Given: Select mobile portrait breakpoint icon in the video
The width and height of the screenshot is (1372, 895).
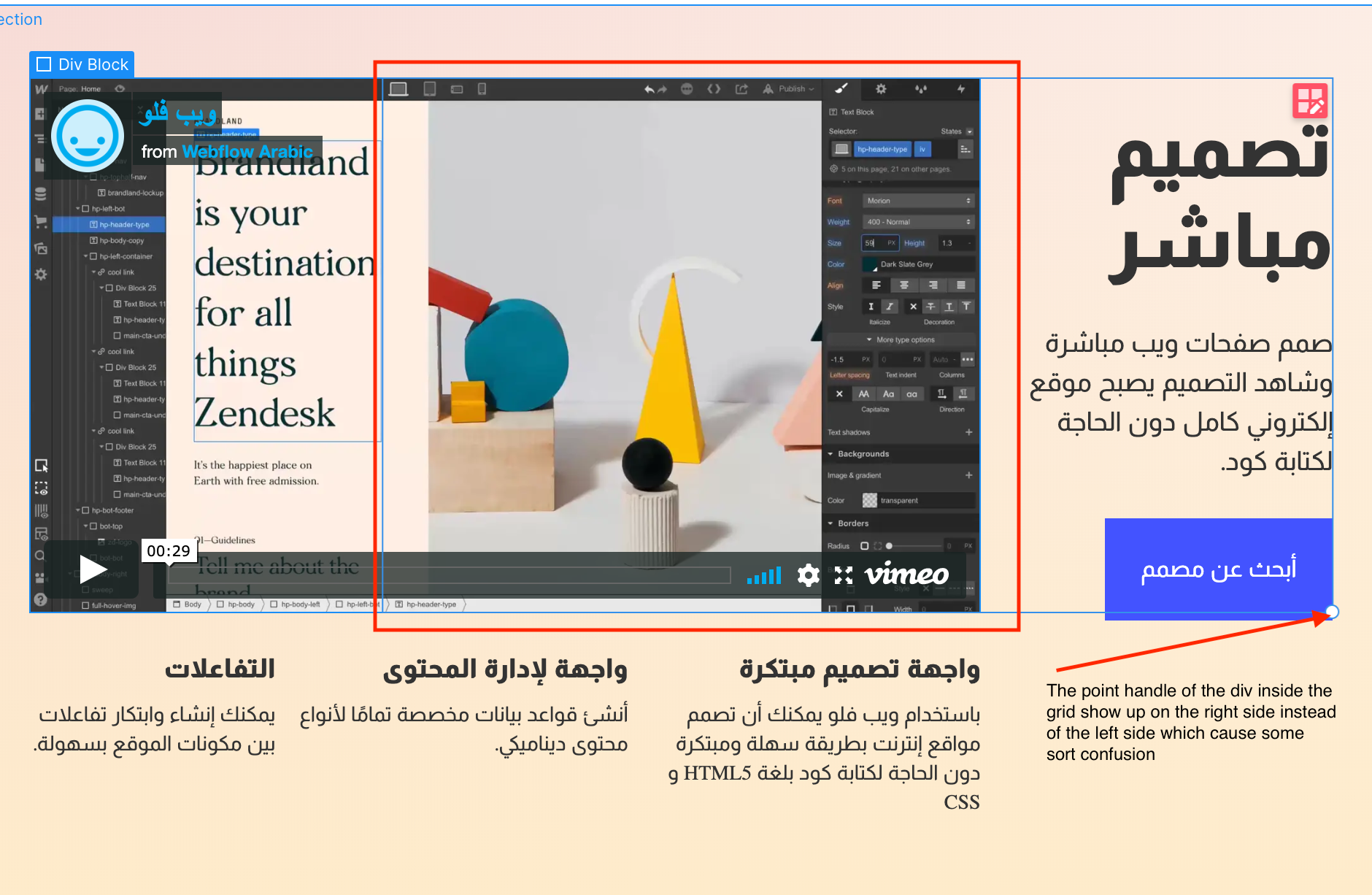Looking at the screenshot, I should click(x=482, y=89).
